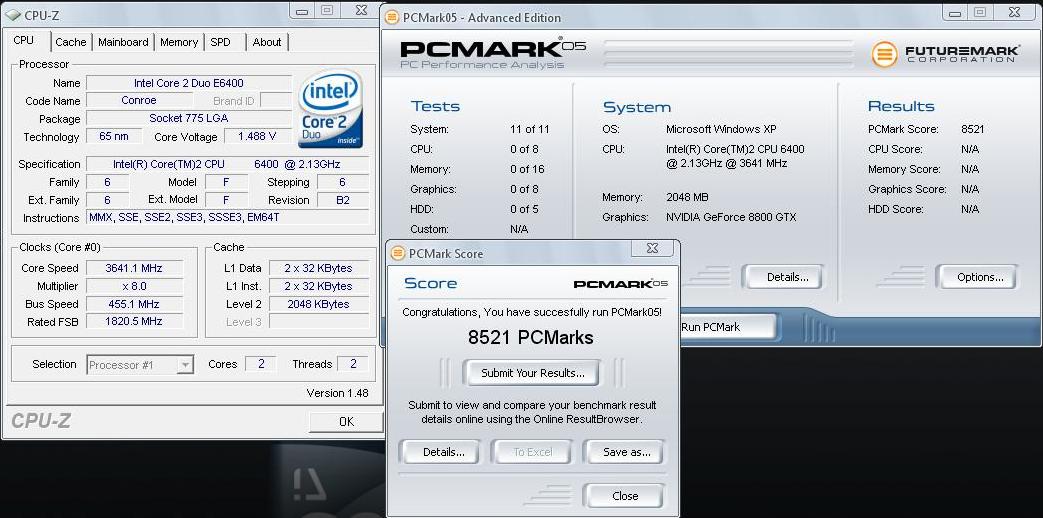Click the Futuremark Corporation logo
Screen dimensions: 1043x518
[x=945, y=53]
